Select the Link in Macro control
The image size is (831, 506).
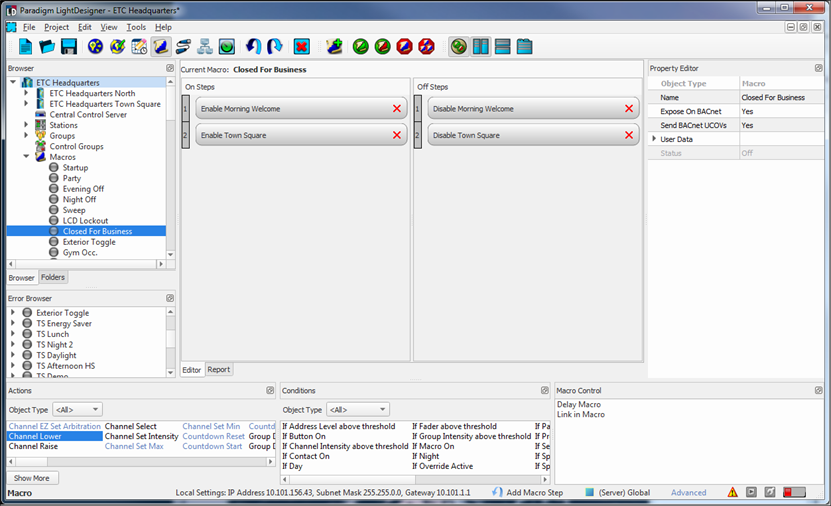(x=580, y=414)
